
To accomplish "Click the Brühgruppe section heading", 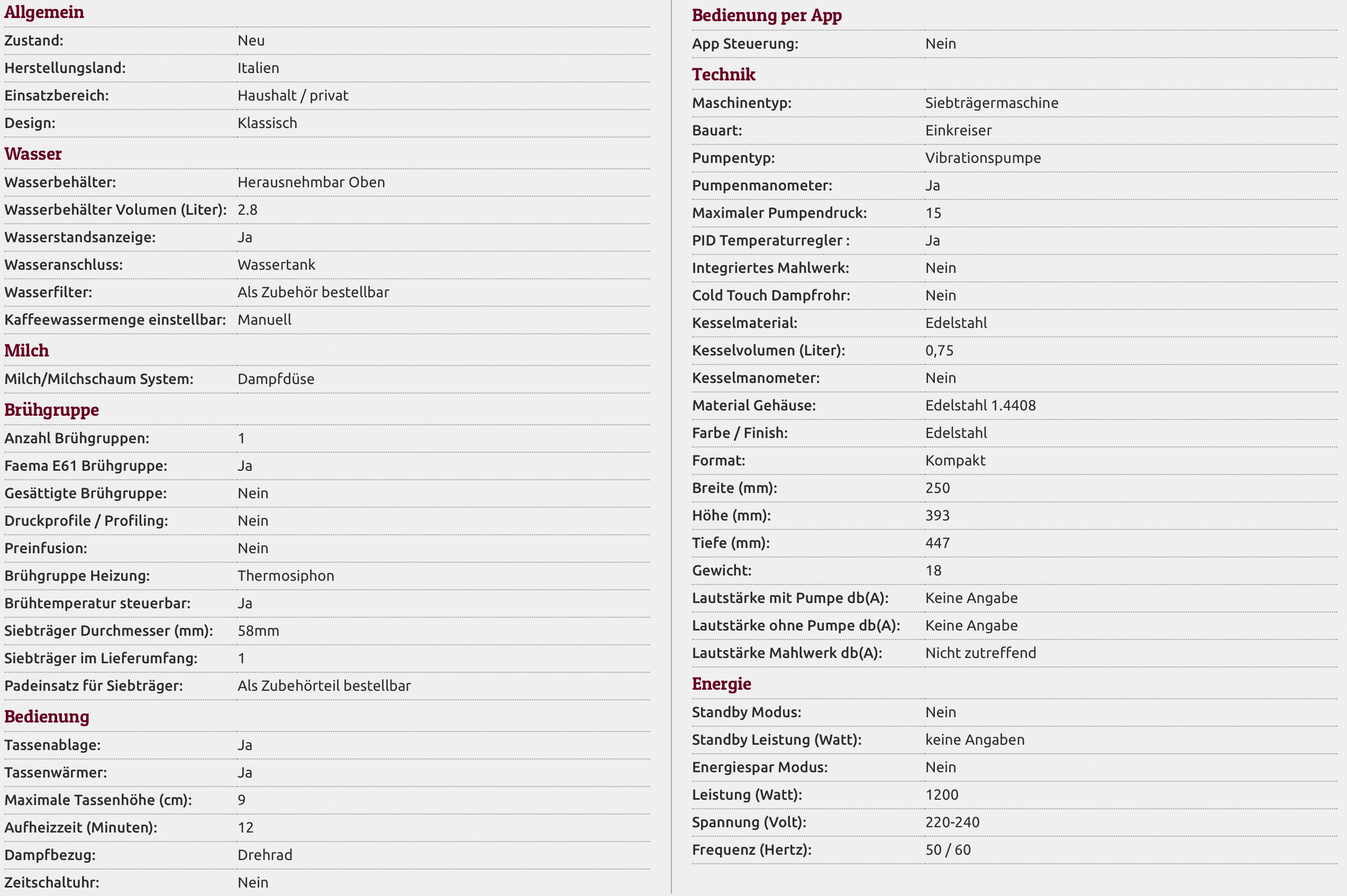I will tap(51, 410).
